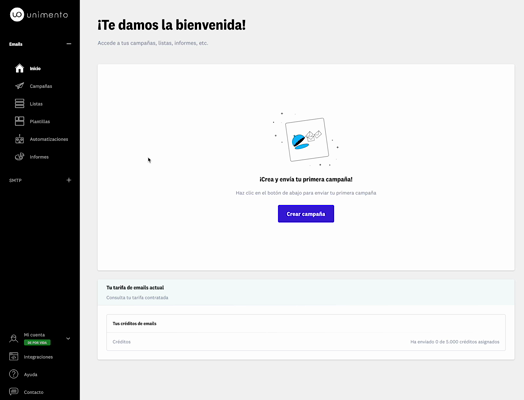
Task: Select the Listas stacked-rows icon
Action: click(x=19, y=104)
